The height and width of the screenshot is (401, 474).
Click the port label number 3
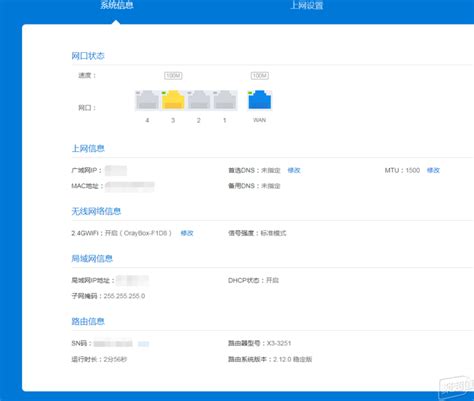173,120
